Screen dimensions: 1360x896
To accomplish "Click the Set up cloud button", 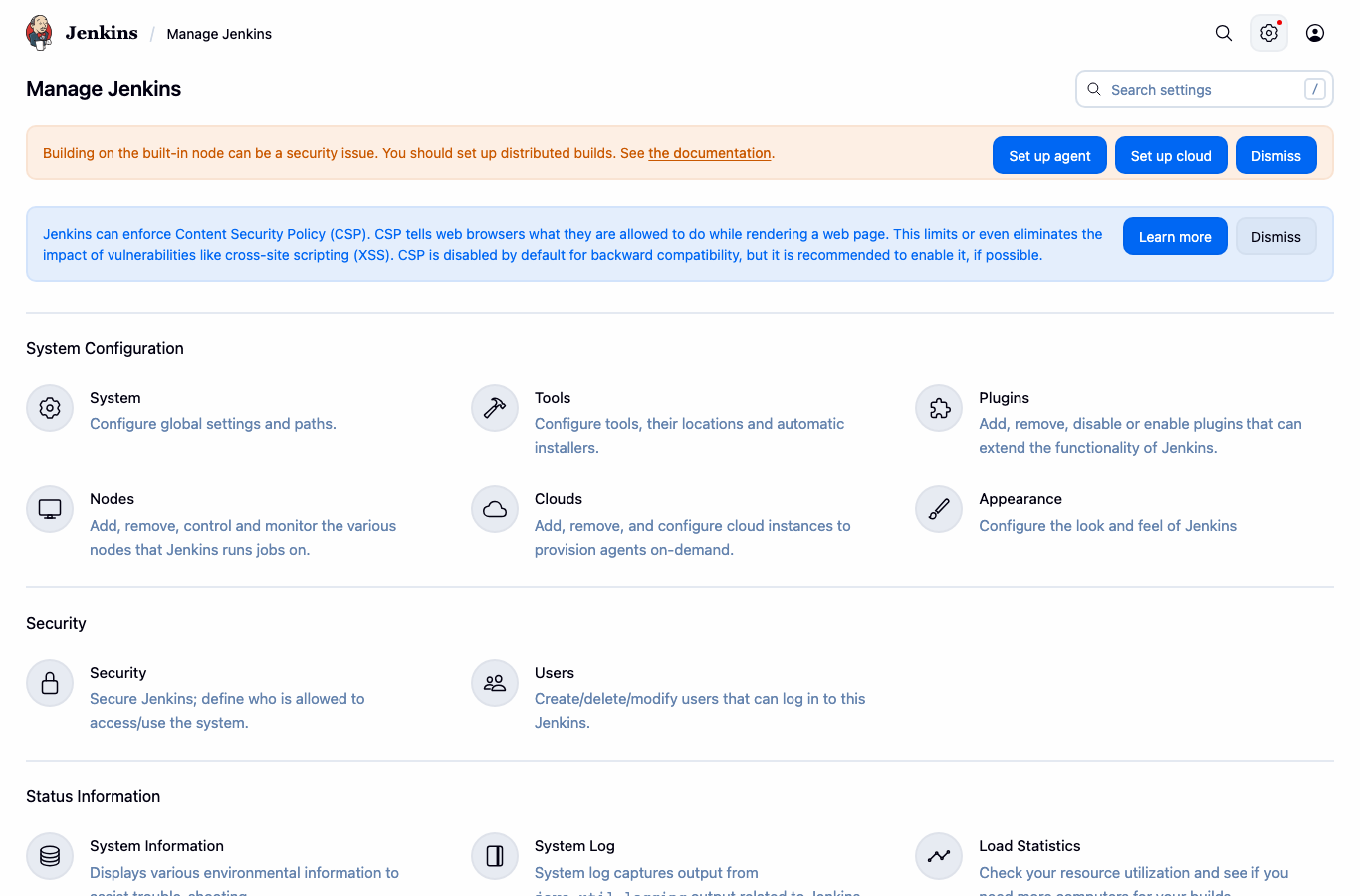I will coord(1171,155).
